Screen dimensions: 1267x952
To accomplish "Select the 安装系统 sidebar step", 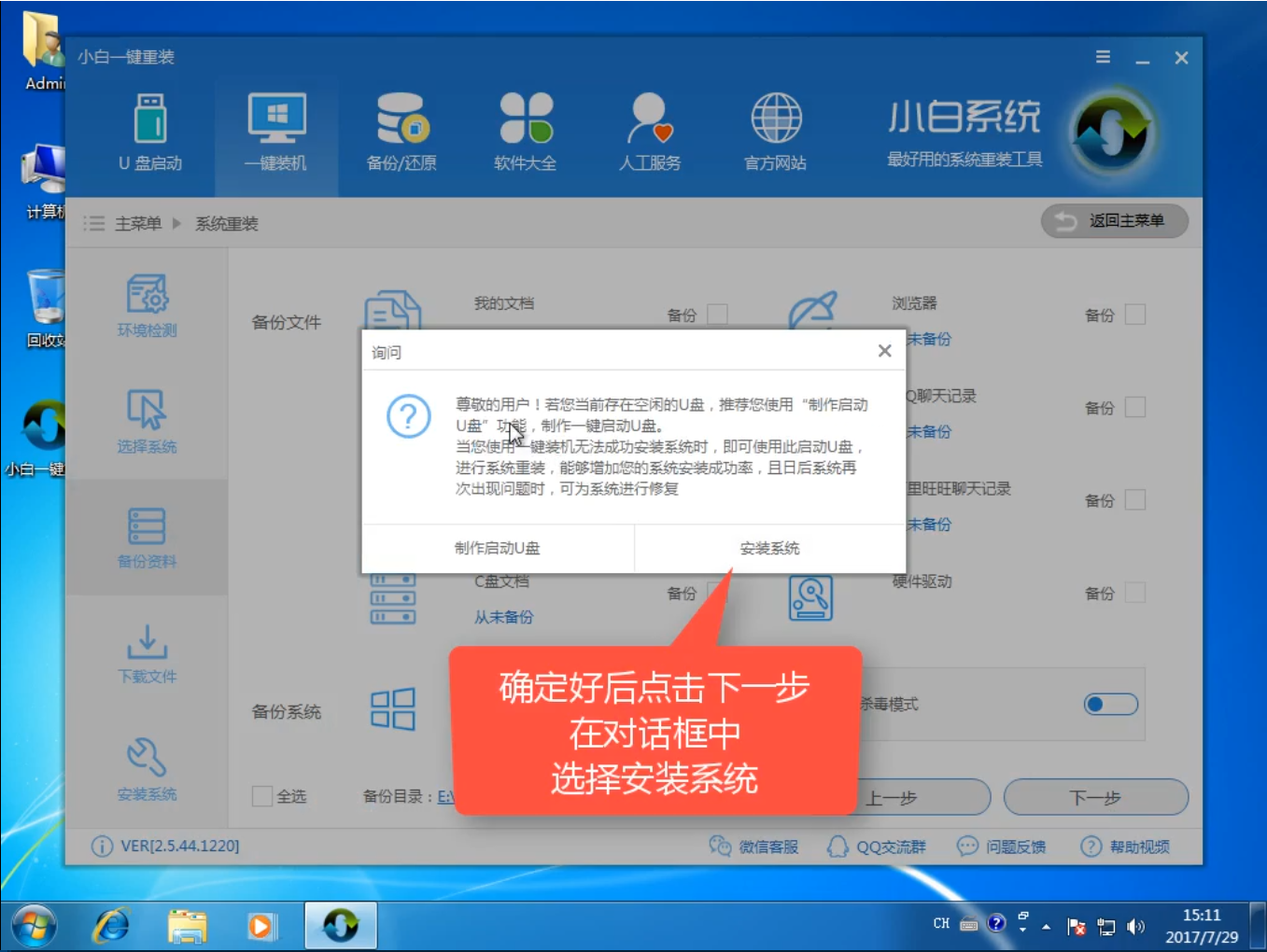I will tap(147, 770).
